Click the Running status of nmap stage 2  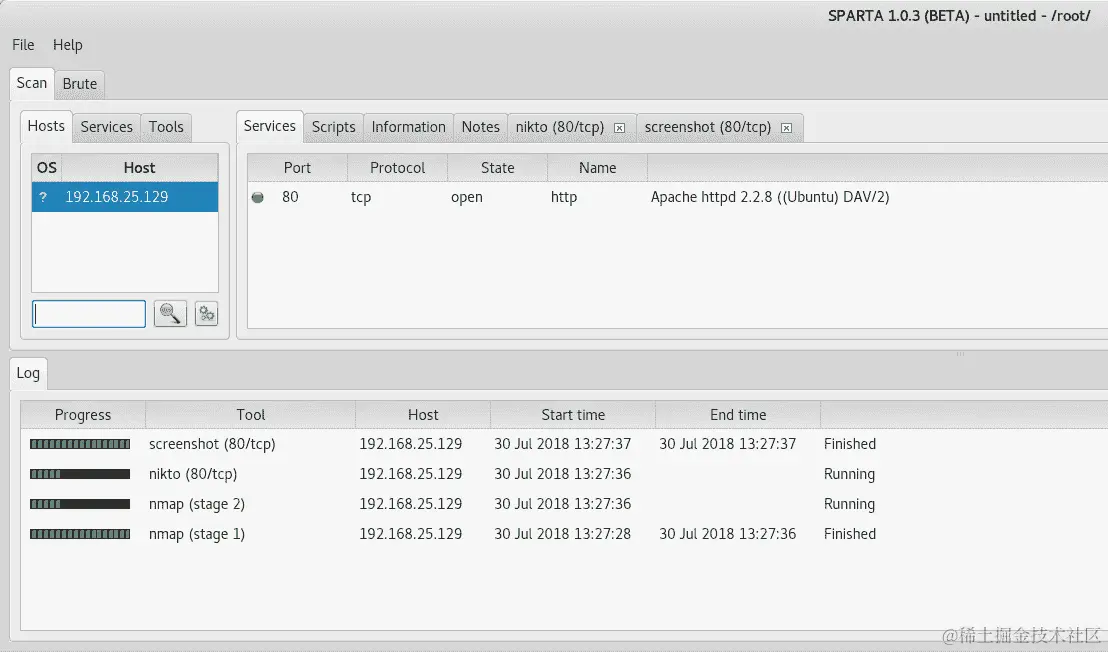849,504
